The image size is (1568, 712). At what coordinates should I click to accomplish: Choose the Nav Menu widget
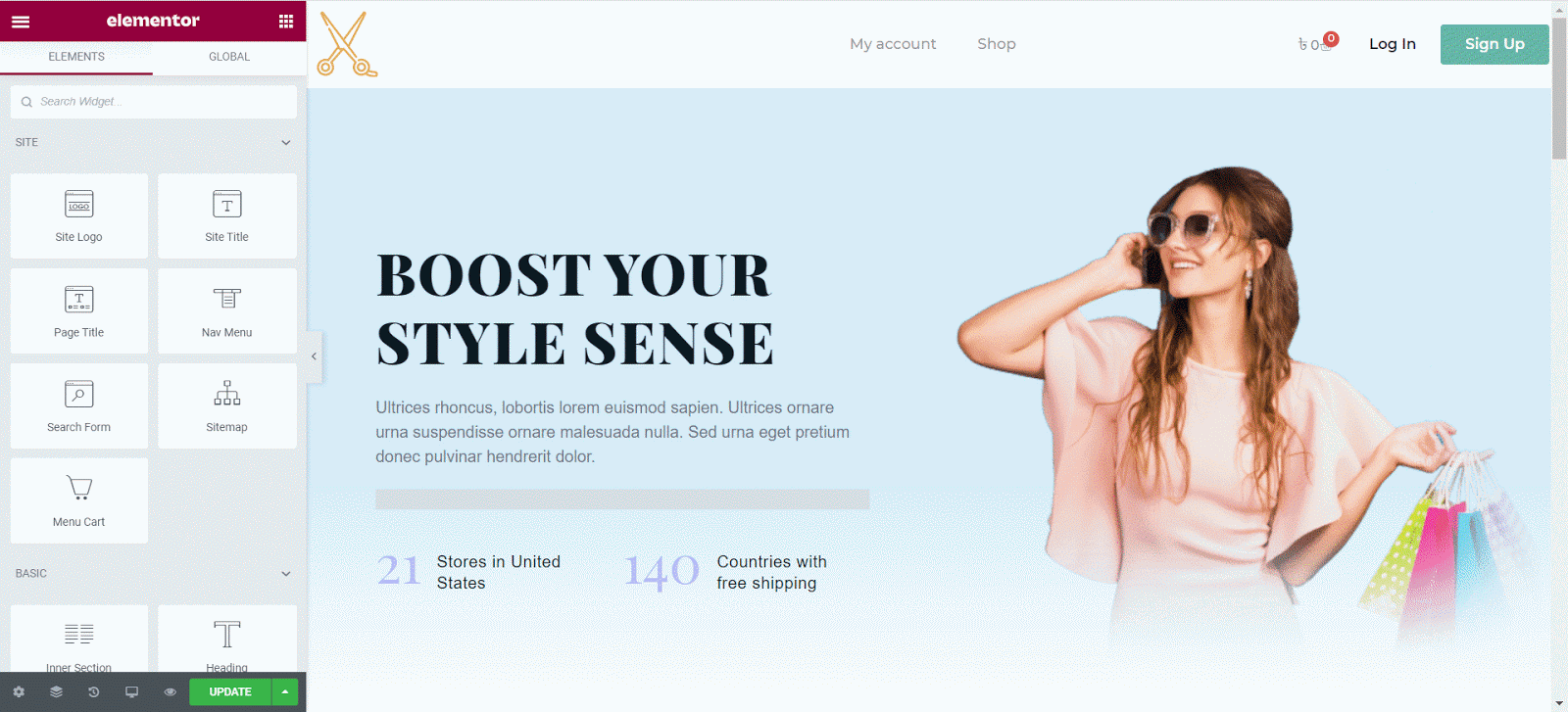pyautogui.click(x=227, y=311)
